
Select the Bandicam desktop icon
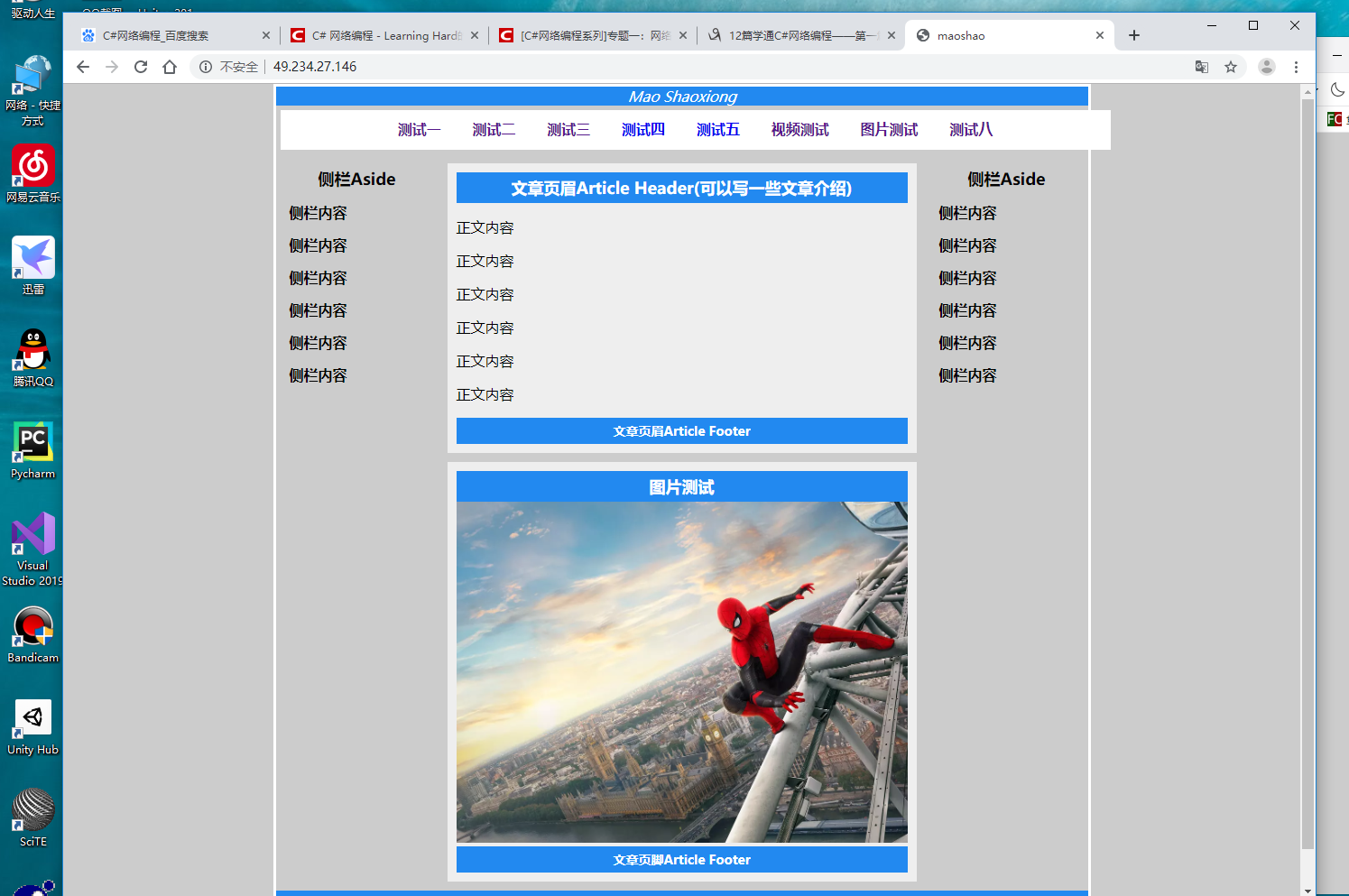point(32,634)
